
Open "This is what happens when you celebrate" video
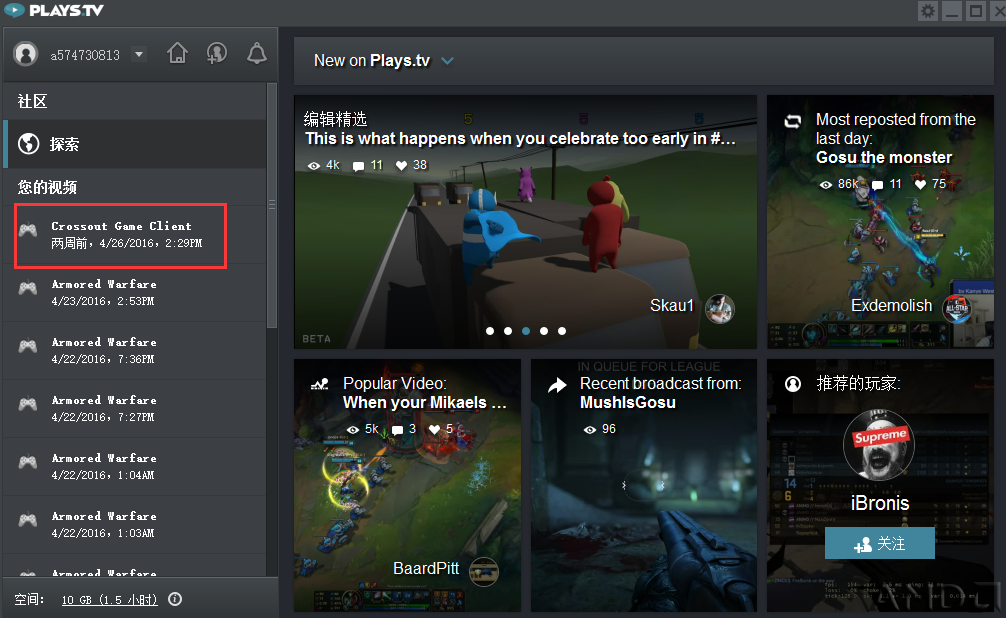(x=520, y=139)
